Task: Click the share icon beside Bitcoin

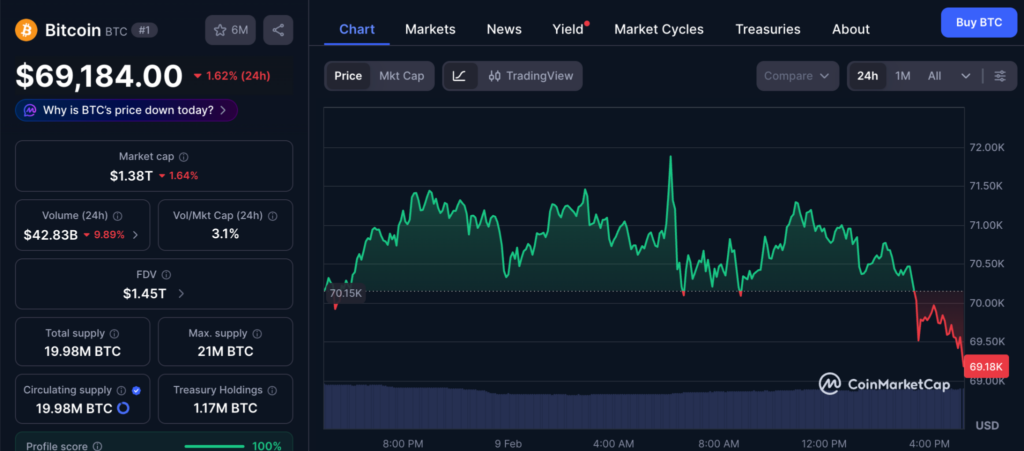Action: point(278,30)
